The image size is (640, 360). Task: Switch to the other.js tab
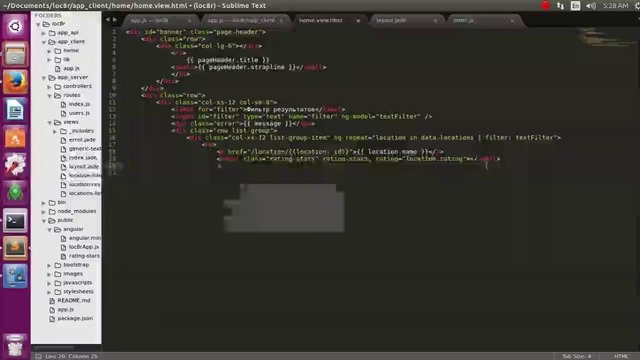483,20
